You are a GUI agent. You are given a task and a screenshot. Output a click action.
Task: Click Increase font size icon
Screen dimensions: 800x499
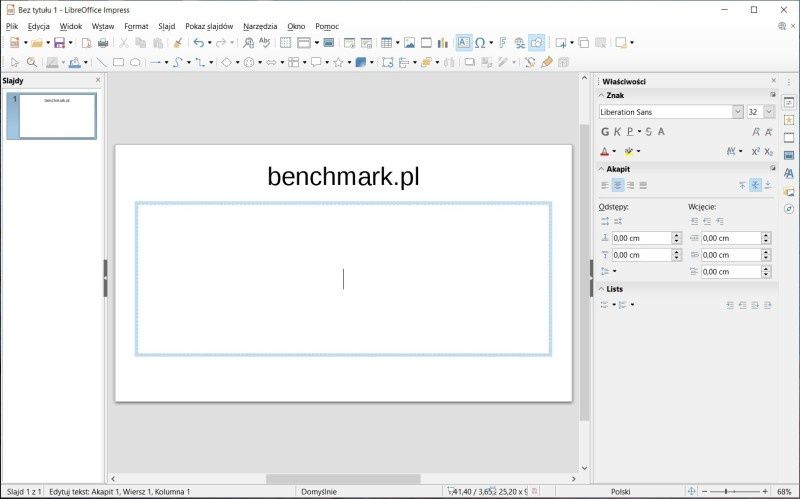pyautogui.click(x=756, y=132)
